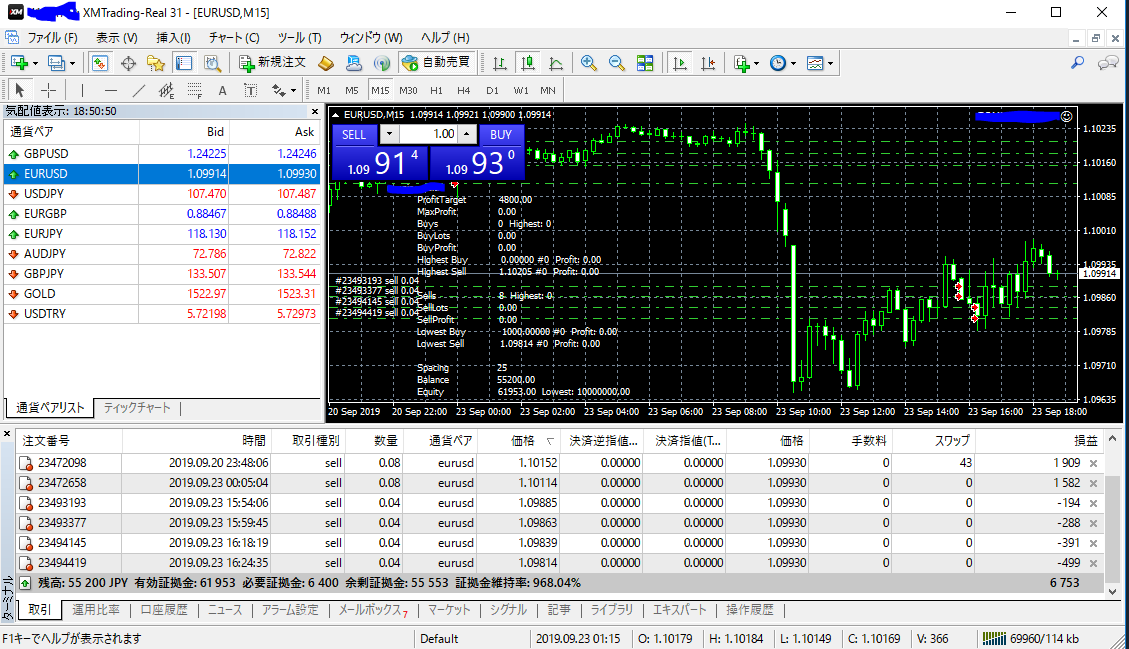This screenshot has width=1129, height=649.
Task: Close order 23472098 with X
Action: (1093, 463)
